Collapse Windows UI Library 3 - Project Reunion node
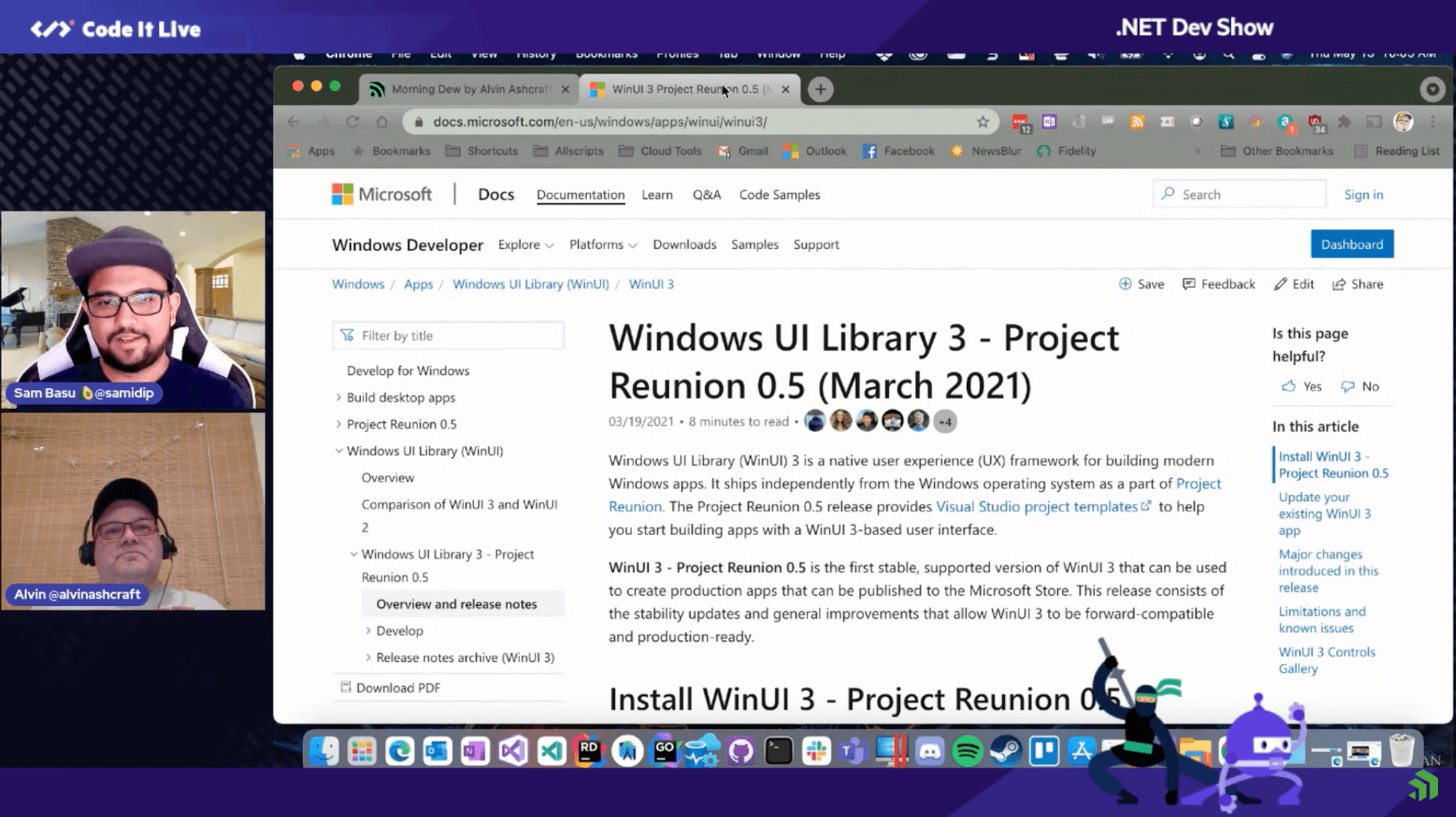This screenshot has height=817, width=1456. click(354, 554)
